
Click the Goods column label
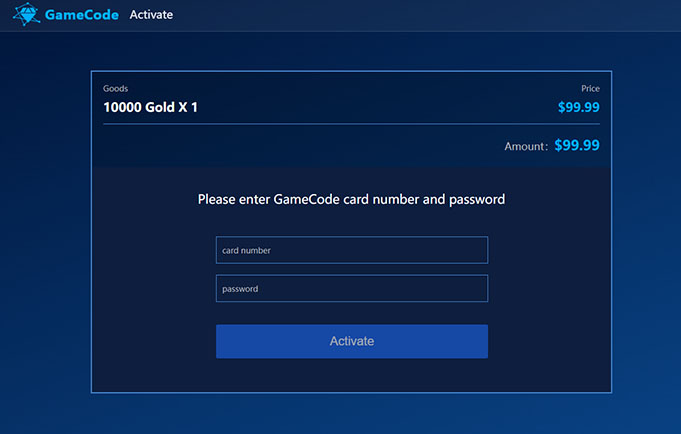116,89
